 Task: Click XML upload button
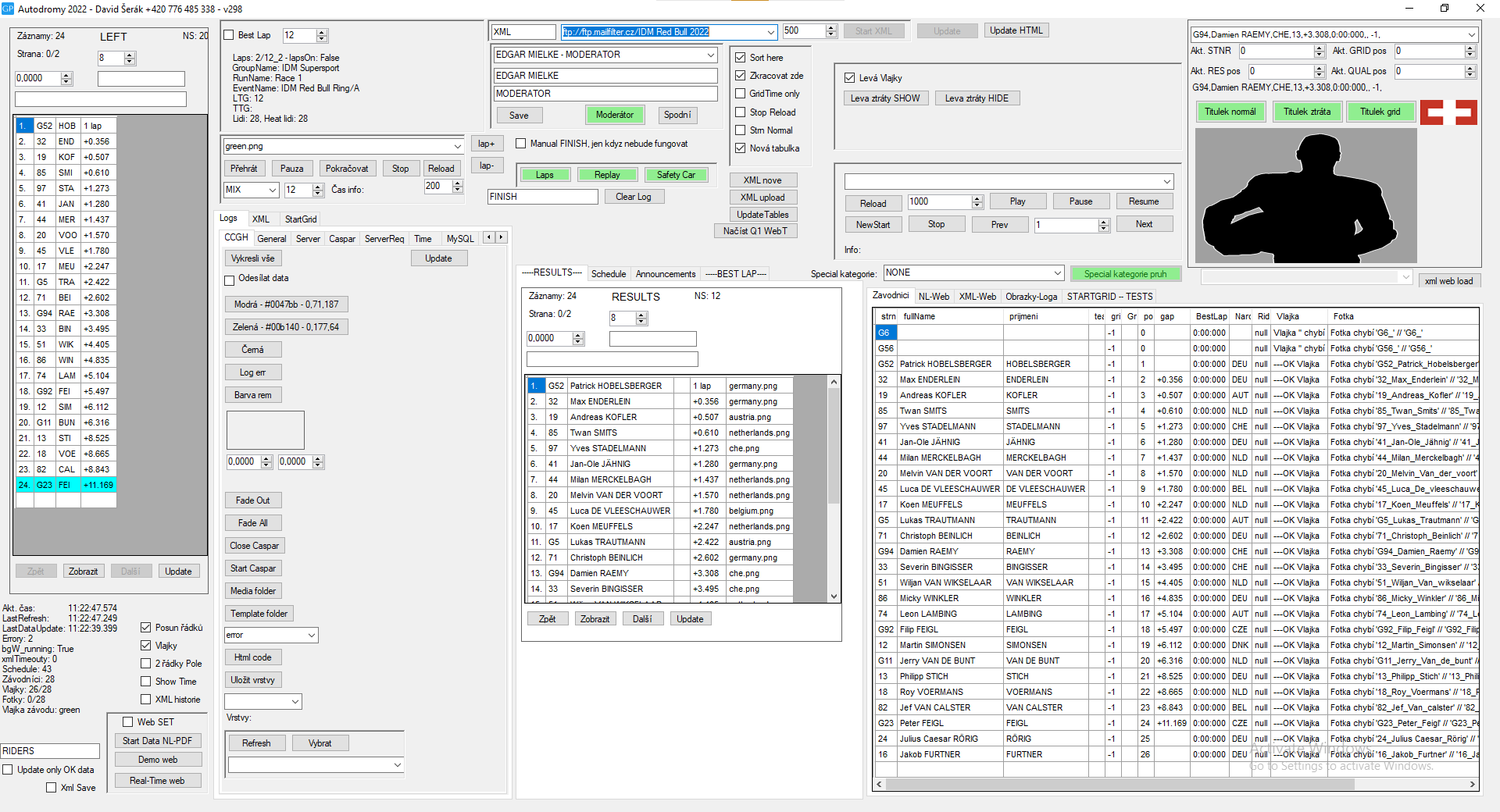coord(762,198)
